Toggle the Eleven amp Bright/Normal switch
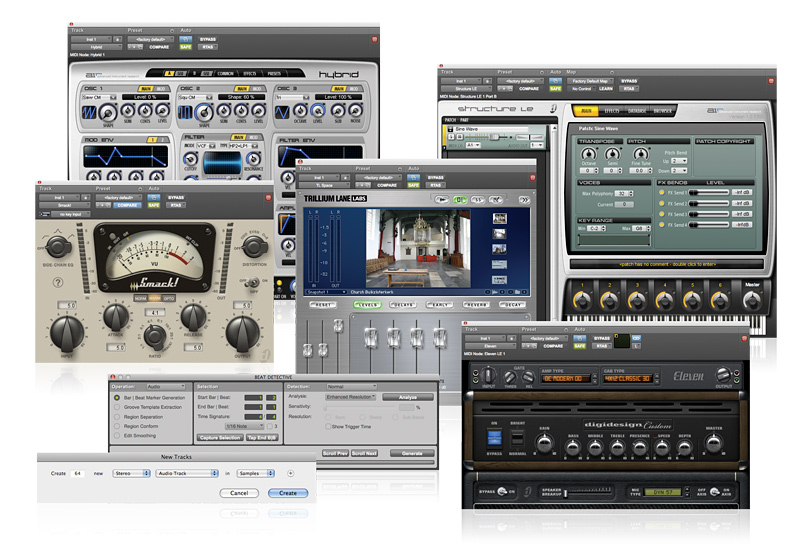Viewport: 800px width, 544px height. [x=517, y=438]
